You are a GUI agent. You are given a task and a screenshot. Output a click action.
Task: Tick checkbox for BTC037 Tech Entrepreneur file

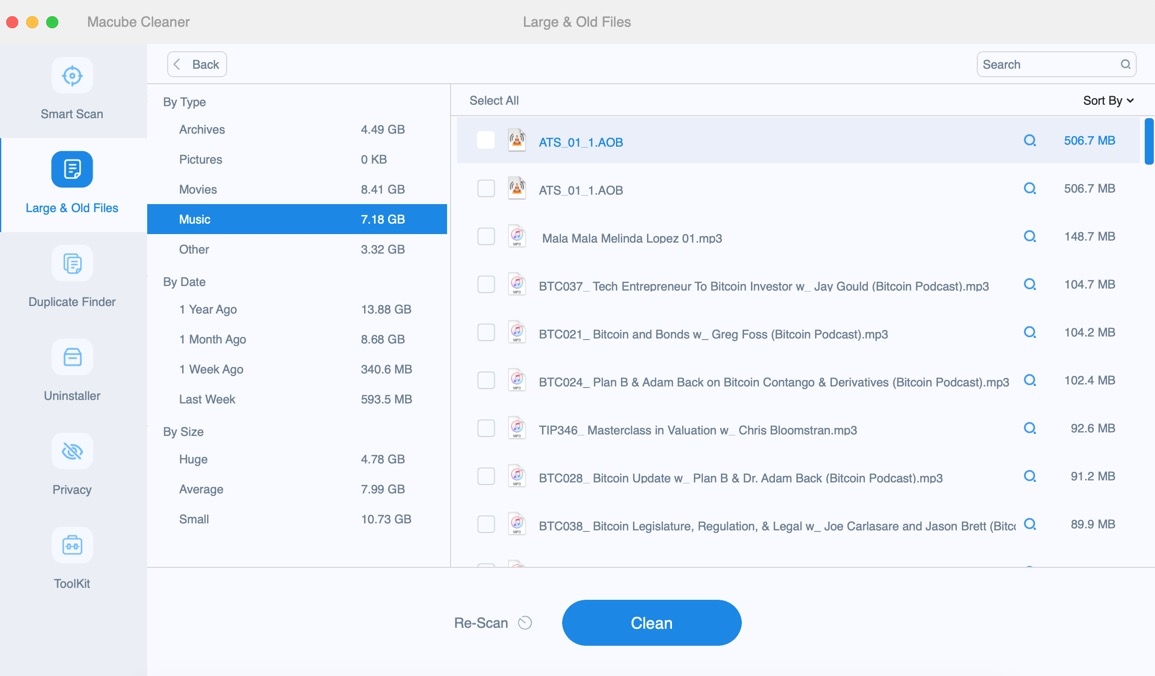pyautogui.click(x=485, y=284)
